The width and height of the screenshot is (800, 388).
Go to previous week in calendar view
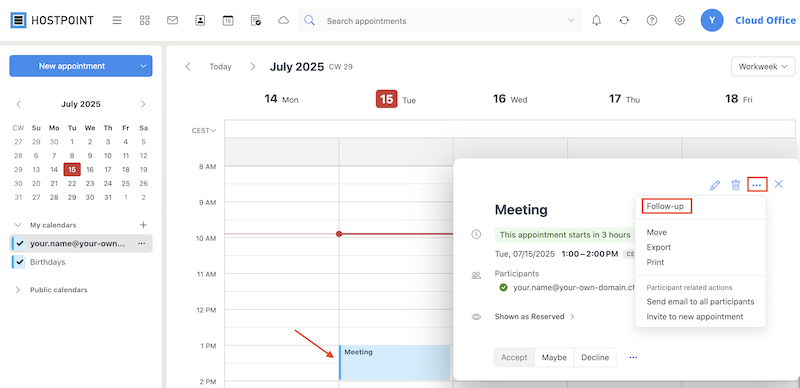tap(188, 66)
